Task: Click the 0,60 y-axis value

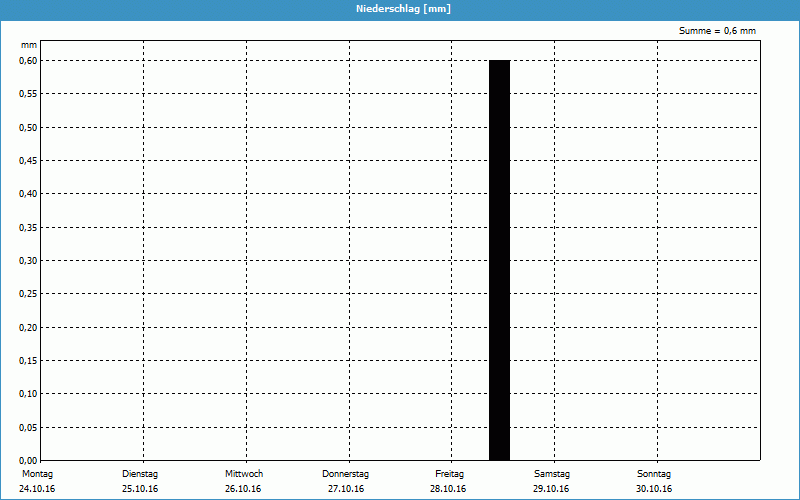Action: tap(28, 61)
